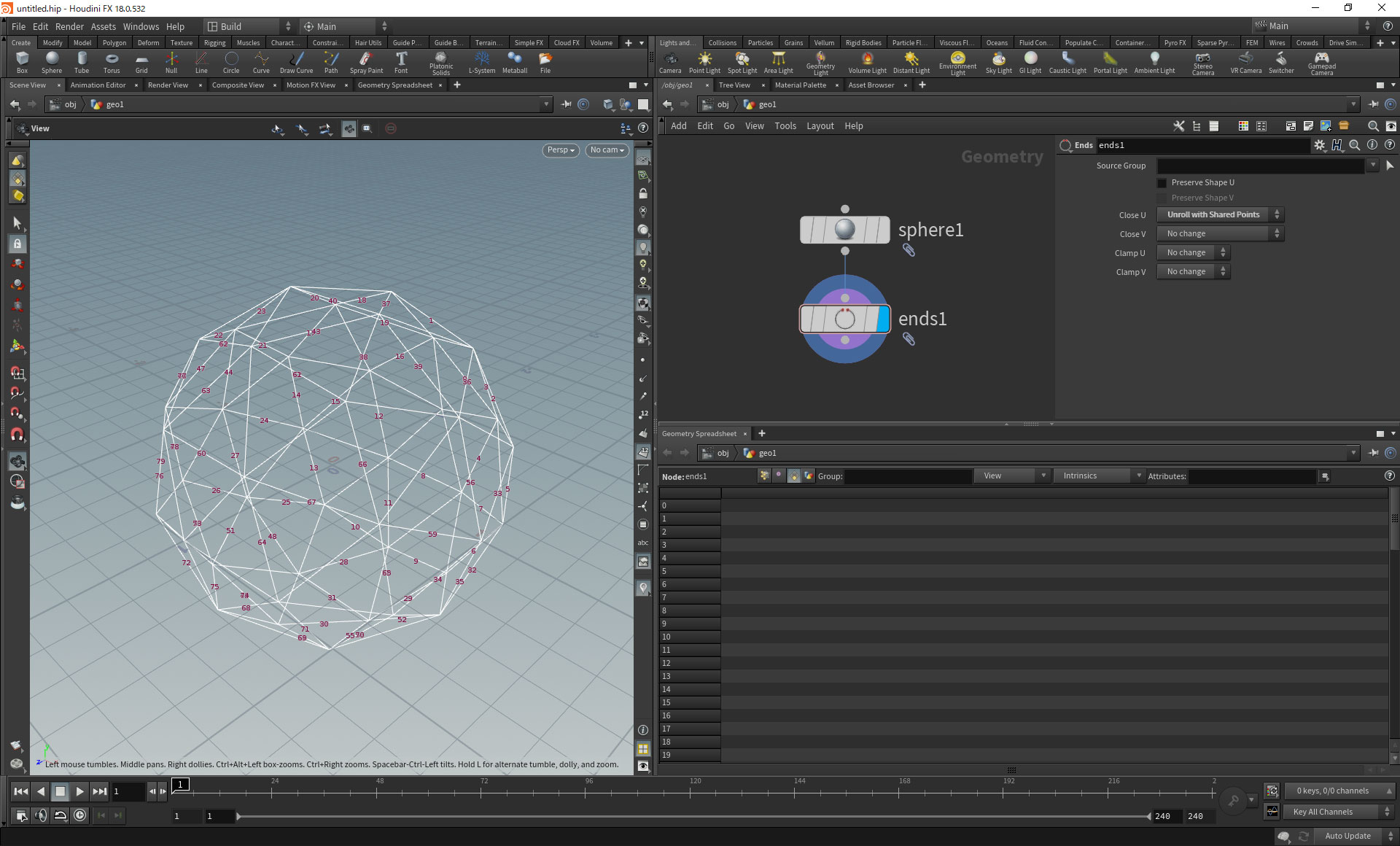Image resolution: width=1400 pixels, height=846 pixels.
Task: Open the No cam camera dropdown
Action: tap(607, 150)
